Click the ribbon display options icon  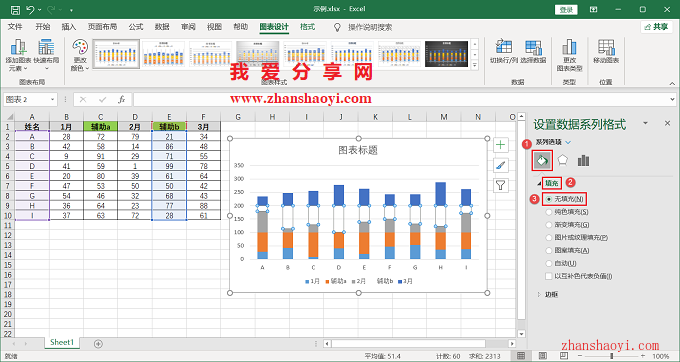coord(594,10)
